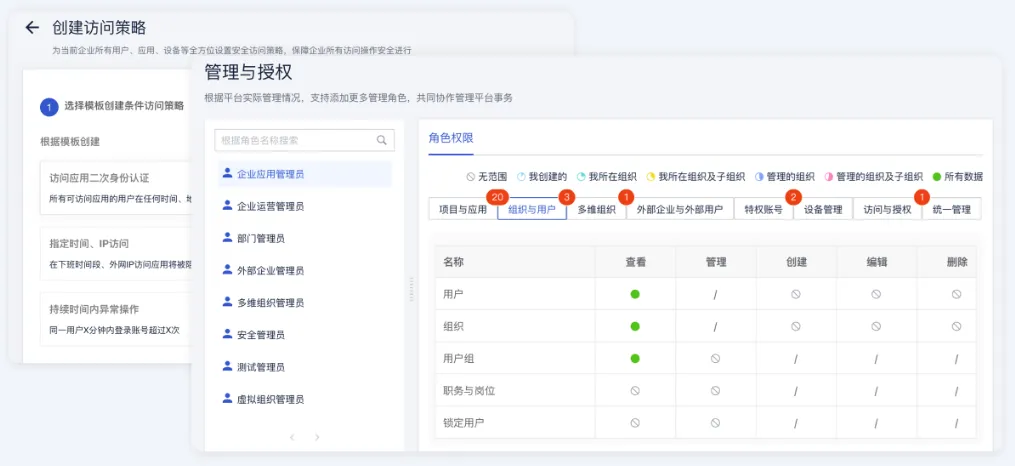Choose 持续时间内异常操作 template in background window
Image resolution: width=1015 pixels, height=466 pixels.
coord(115,319)
